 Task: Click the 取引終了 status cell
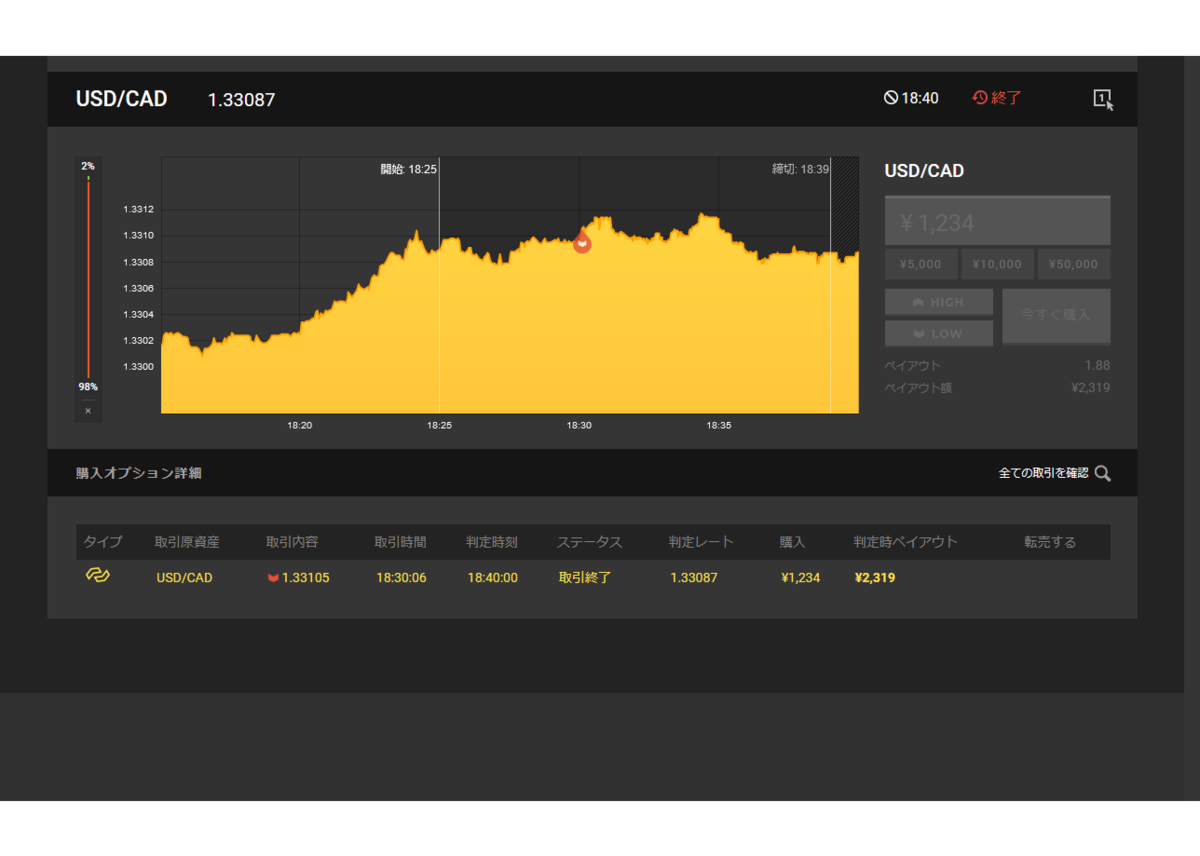(x=584, y=578)
